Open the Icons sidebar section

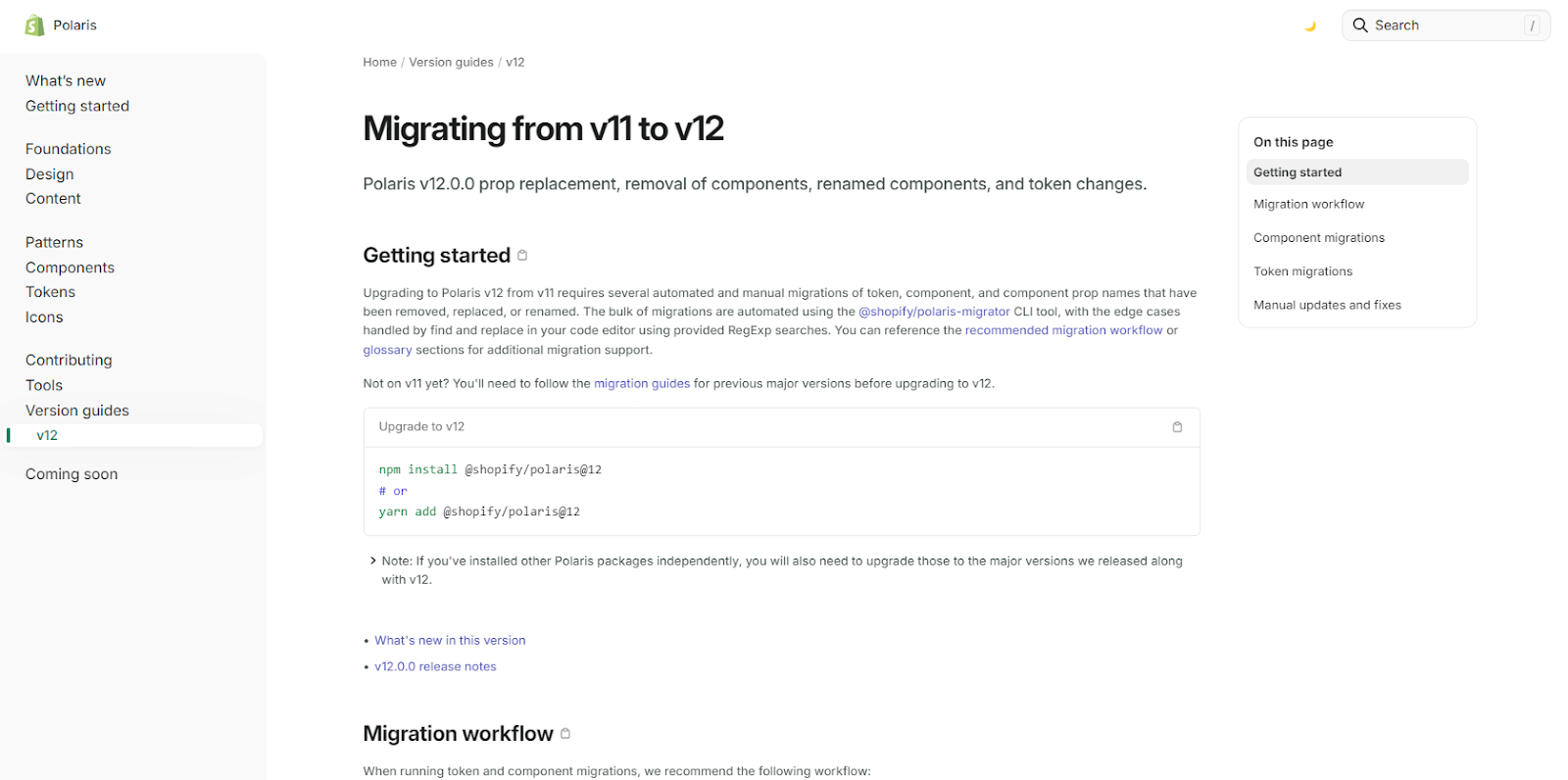[x=44, y=317]
